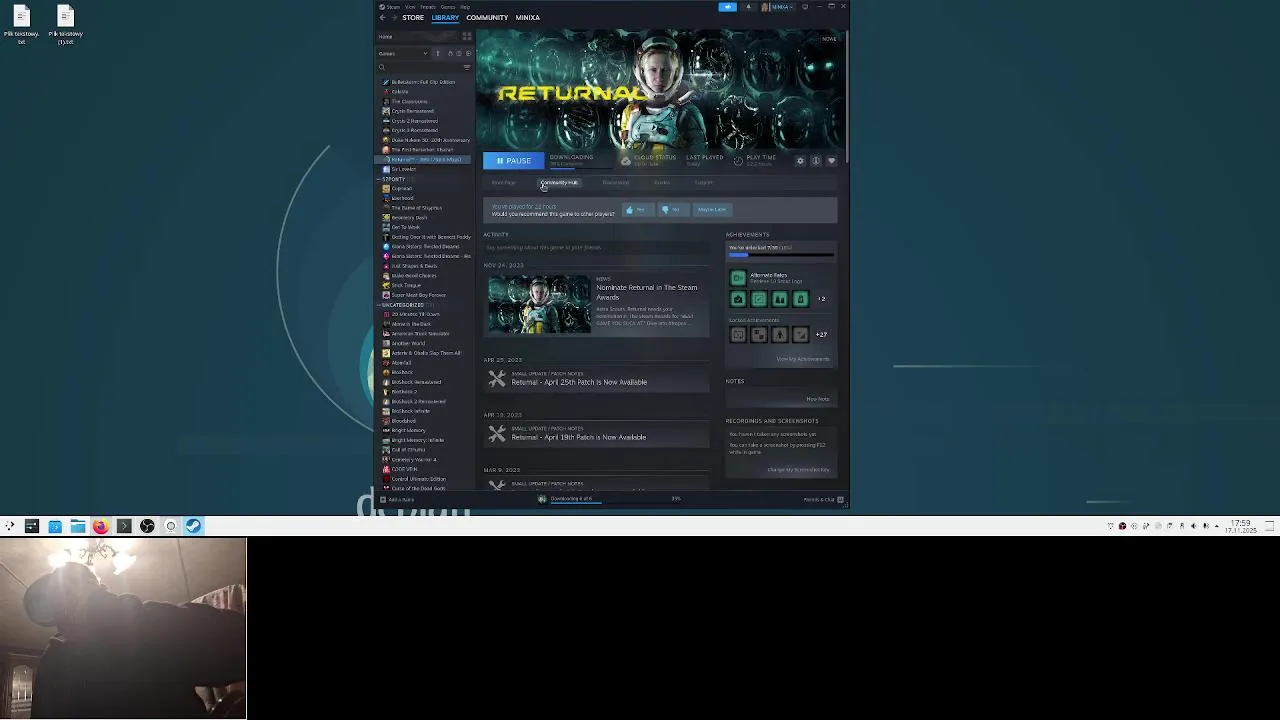Open the LIBRARY tab
Image resolution: width=1280 pixels, height=720 pixels.
pyautogui.click(x=445, y=17)
